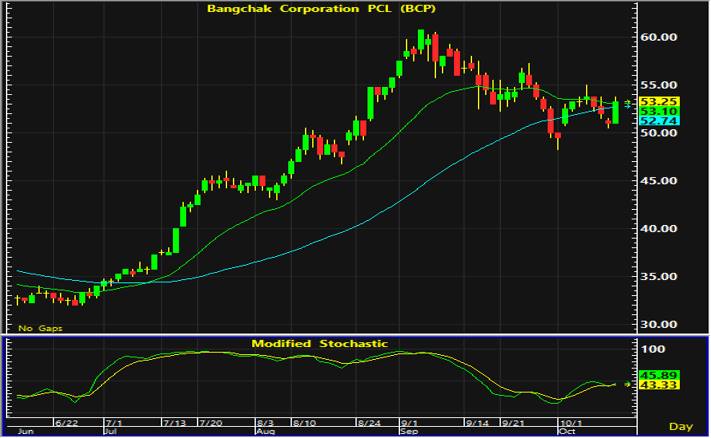Image resolution: width=711 pixels, height=438 pixels.
Task: Click the 55.00 price axis label
Action: click(x=658, y=85)
